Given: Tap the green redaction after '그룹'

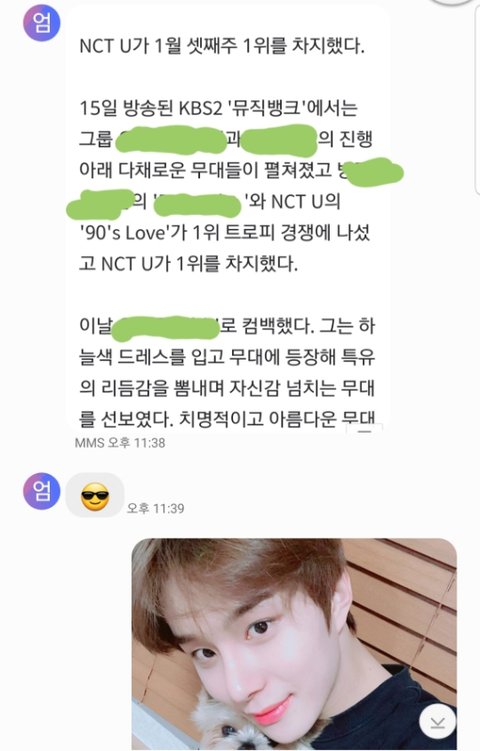Looking at the screenshot, I should [x=171, y=139].
